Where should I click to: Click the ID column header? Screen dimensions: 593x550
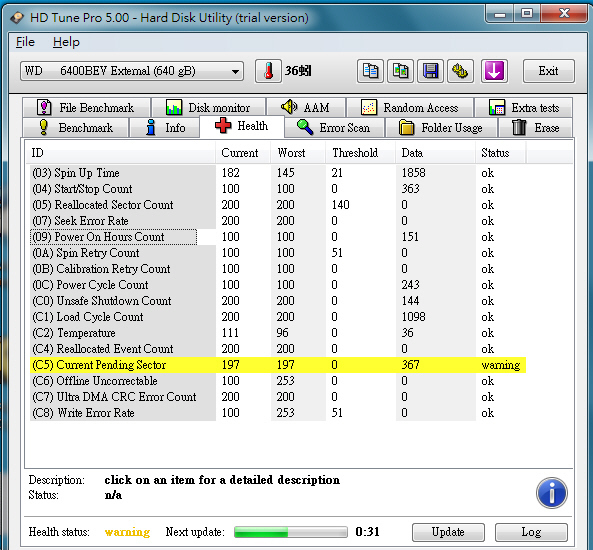tap(120, 153)
